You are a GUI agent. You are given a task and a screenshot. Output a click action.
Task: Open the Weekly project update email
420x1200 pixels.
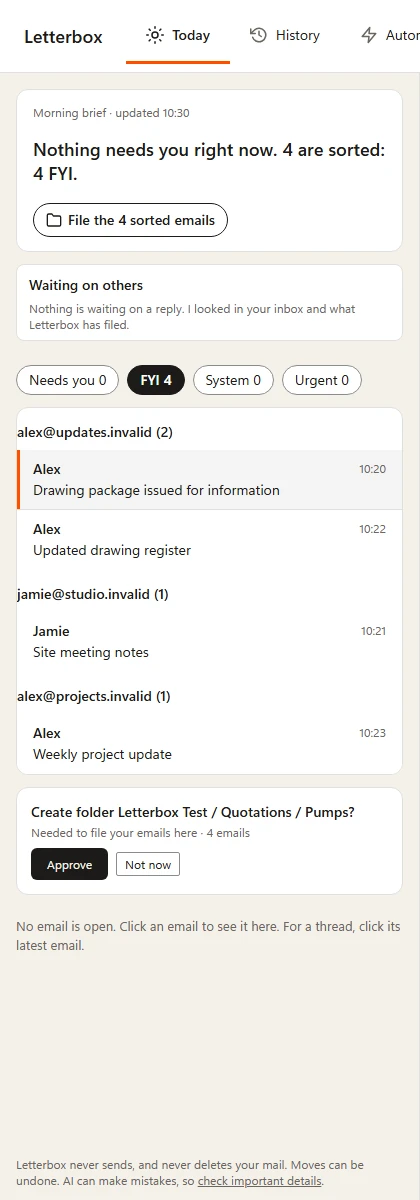coord(210,744)
